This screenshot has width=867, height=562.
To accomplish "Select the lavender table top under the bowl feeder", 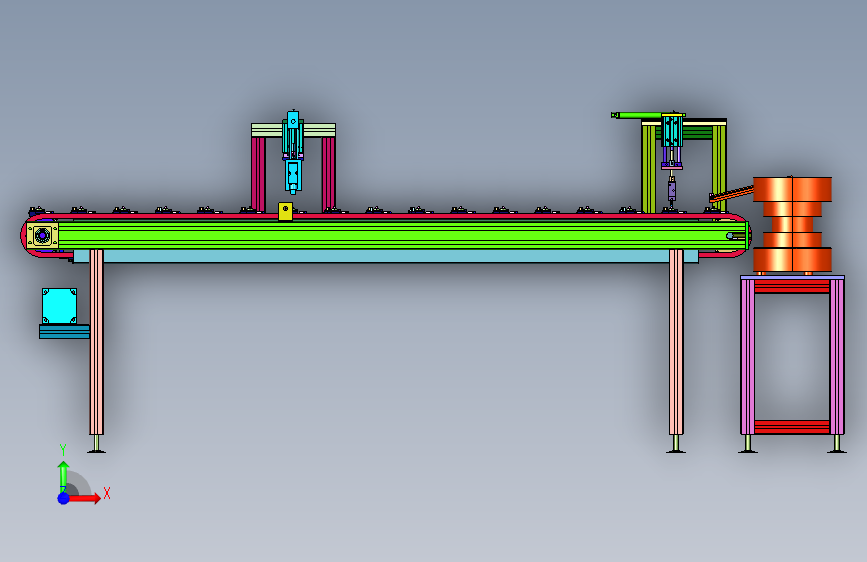I will pyautogui.click(x=792, y=277).
